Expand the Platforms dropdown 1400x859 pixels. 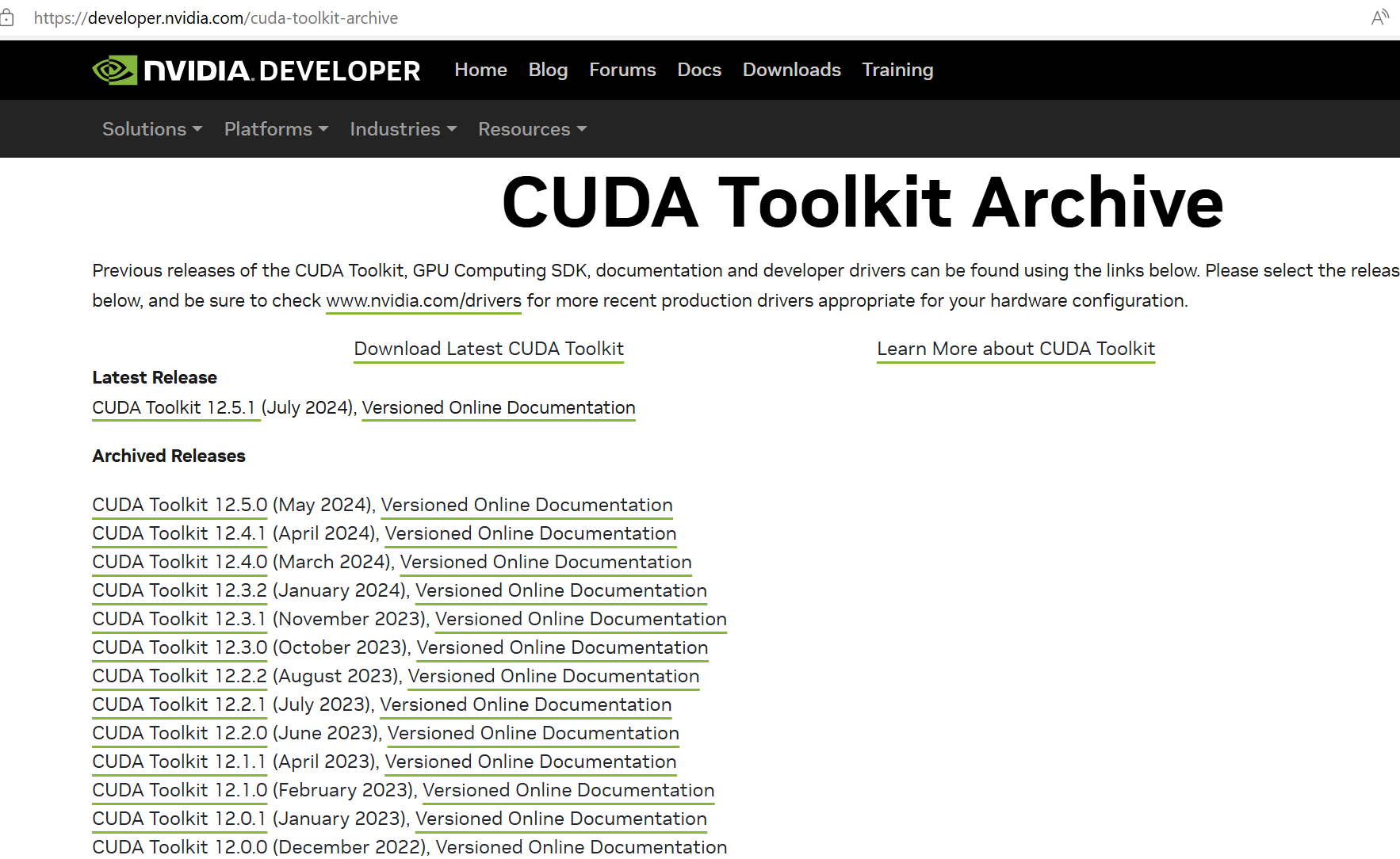pyautogui.click(x=276, y=129)
